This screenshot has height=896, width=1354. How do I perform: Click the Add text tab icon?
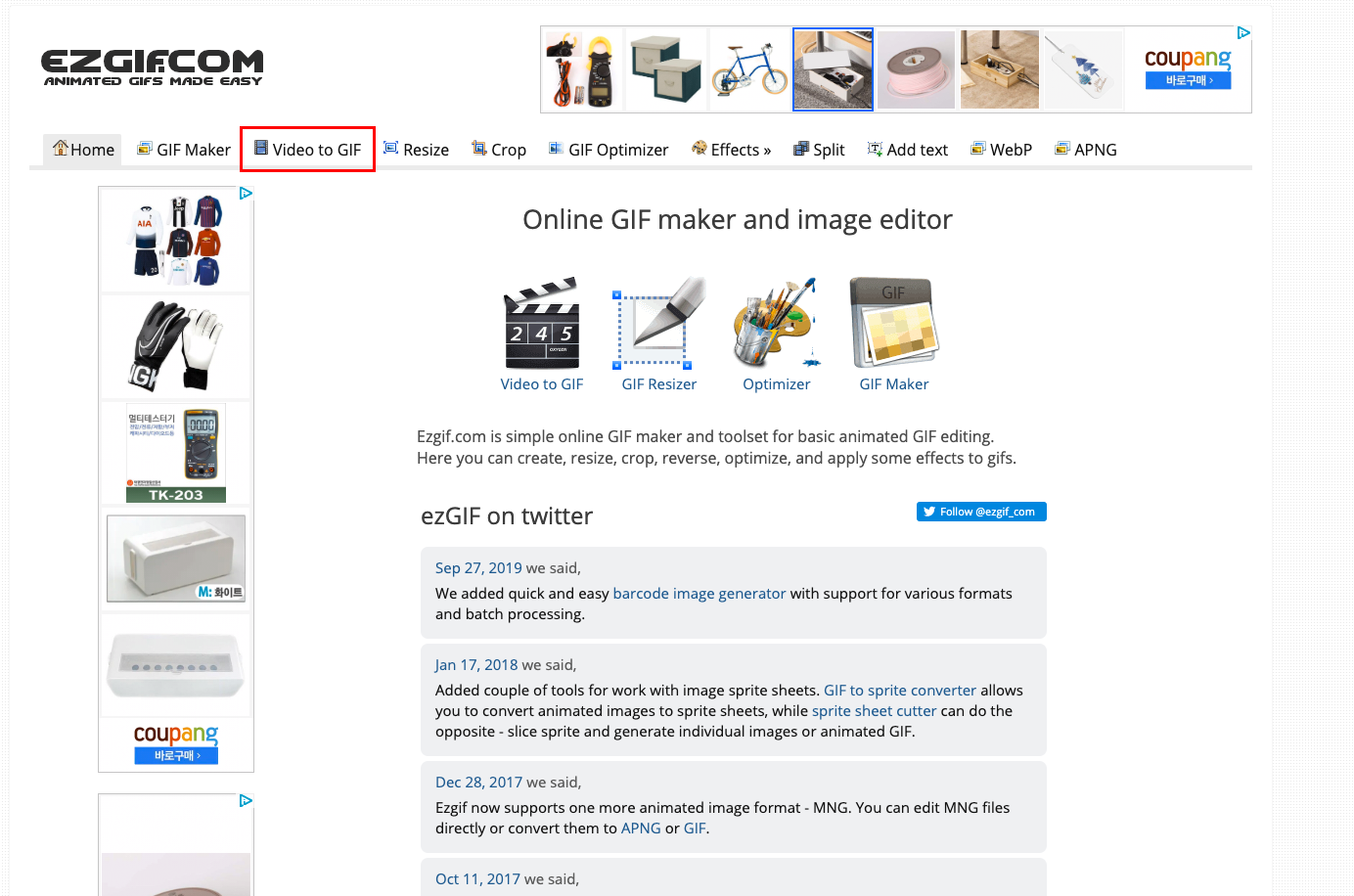point(875,149)
